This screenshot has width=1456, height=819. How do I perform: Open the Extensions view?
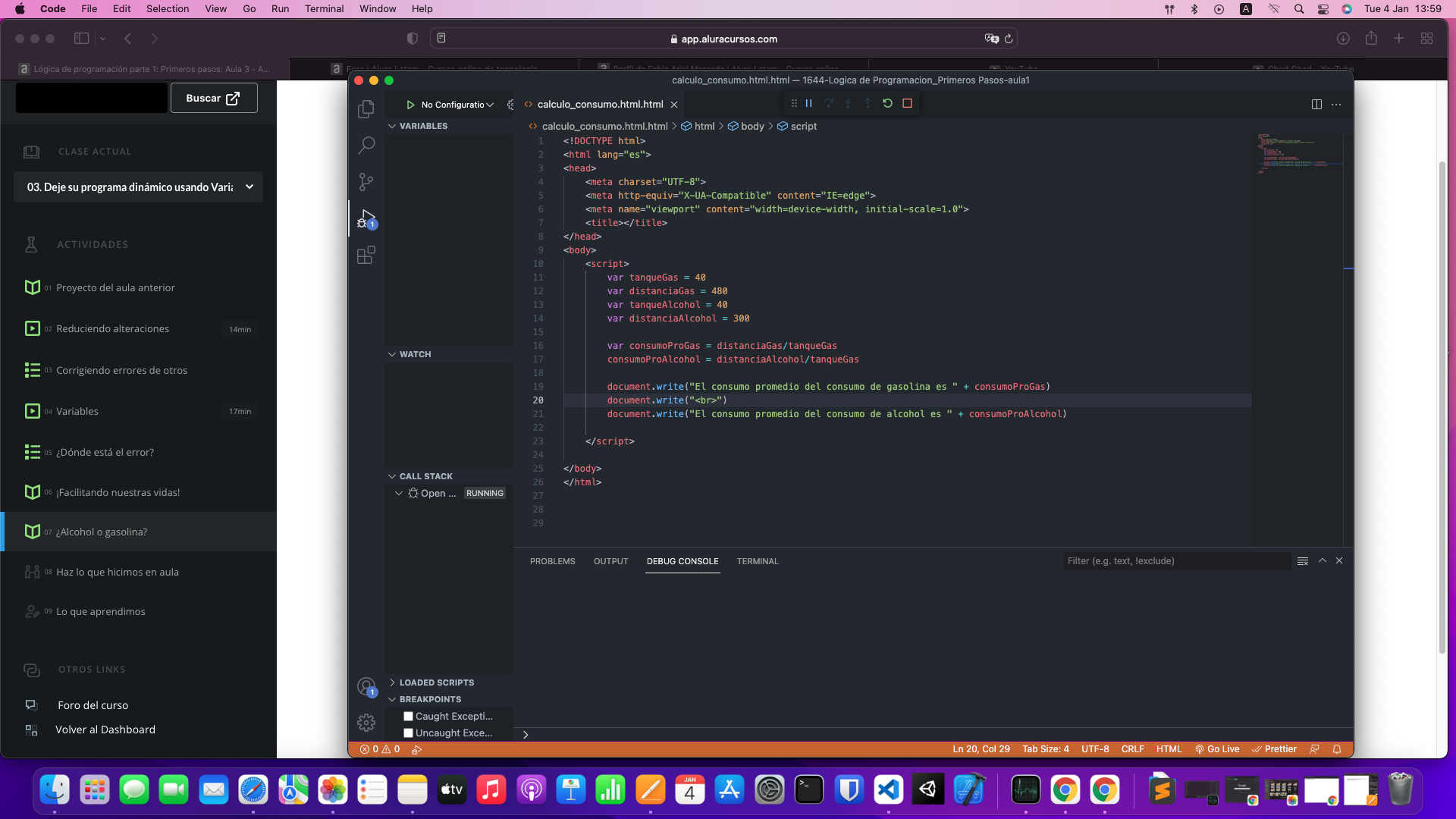[366, 255]
